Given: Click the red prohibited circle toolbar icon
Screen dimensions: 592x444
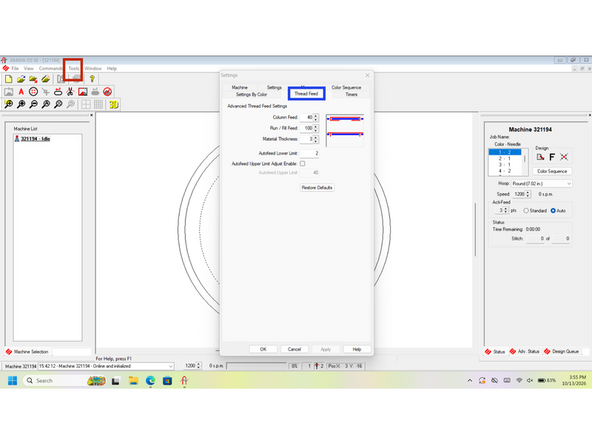Looking at the screenshot, I should tap(108, 92).
